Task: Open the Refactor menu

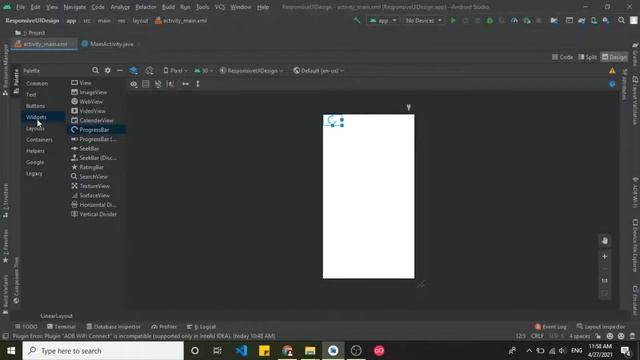Action: pyautogui.click(x=146, y=7)
